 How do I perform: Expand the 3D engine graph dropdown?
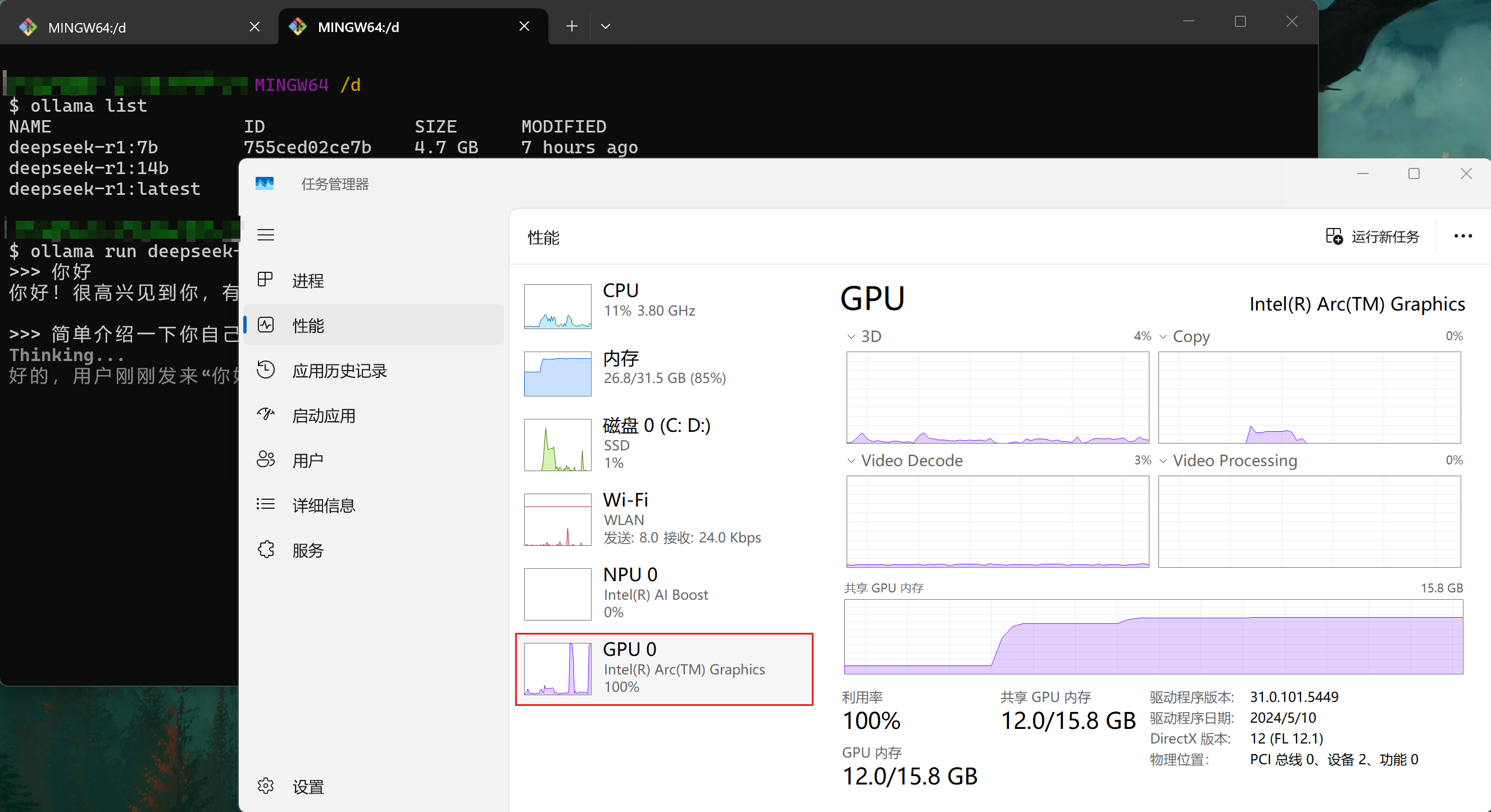point(851,336)
